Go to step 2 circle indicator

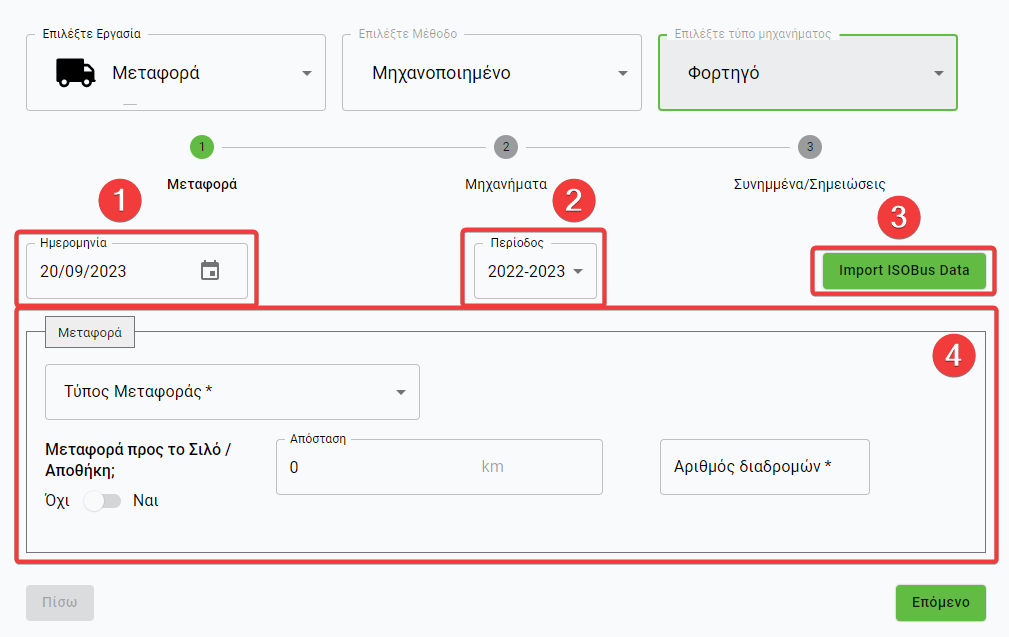click(x=506, y=147)
